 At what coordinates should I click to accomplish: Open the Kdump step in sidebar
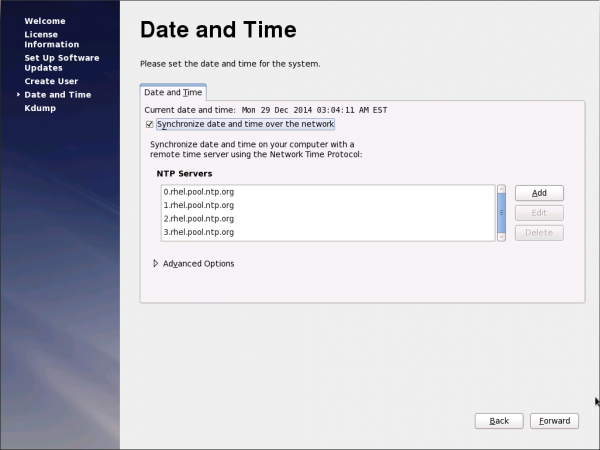[x=40, y=108]
